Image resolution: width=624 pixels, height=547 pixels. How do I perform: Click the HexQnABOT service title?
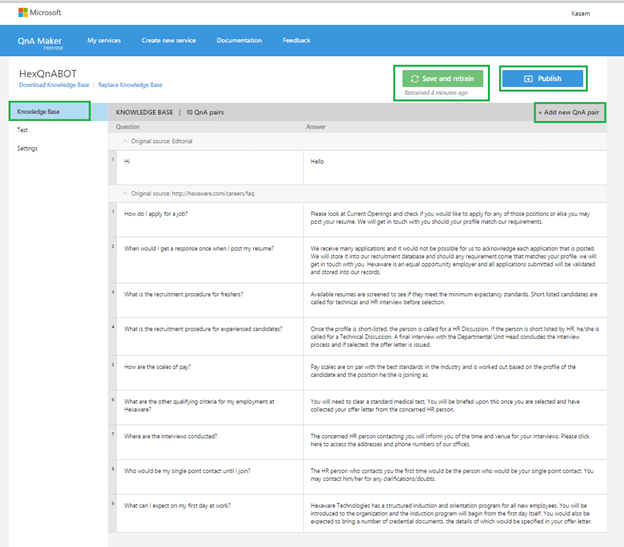(x=48, y=74)
